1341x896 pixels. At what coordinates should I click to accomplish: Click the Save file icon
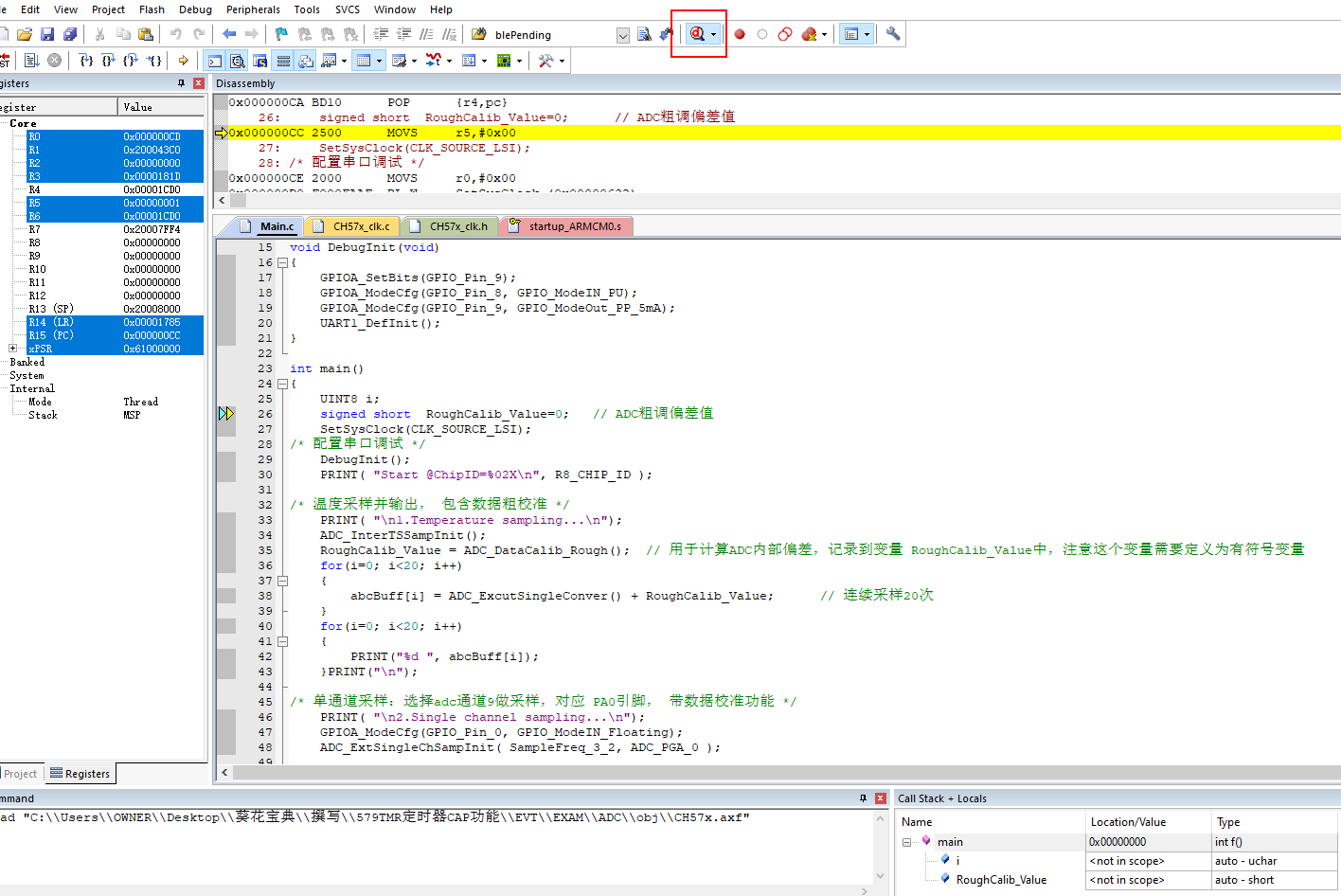tap(47, 34)
